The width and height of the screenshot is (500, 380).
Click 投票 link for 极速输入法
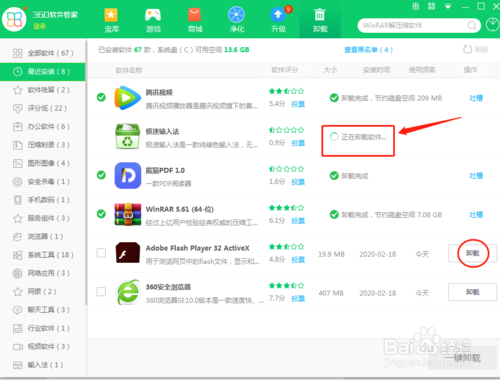pos(298,143)
